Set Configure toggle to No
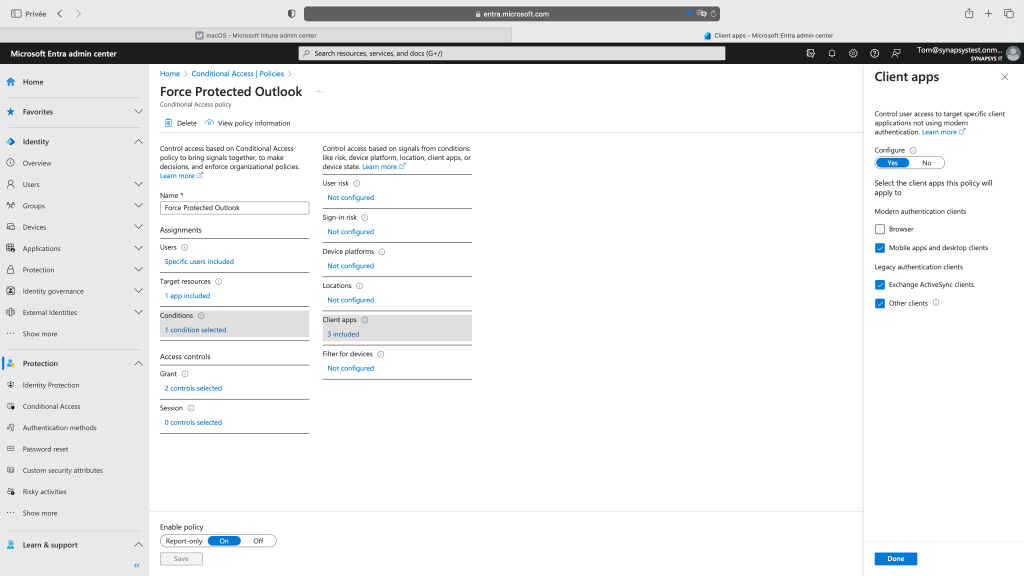Screen dimensions: 1024x576 pyautogui.click(x=926, y=163)
